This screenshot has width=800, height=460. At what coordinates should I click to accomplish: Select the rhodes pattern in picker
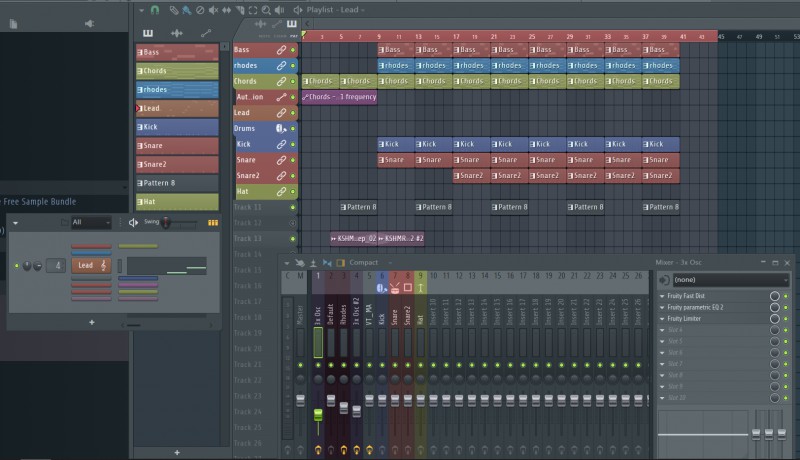tap(177, 90)
